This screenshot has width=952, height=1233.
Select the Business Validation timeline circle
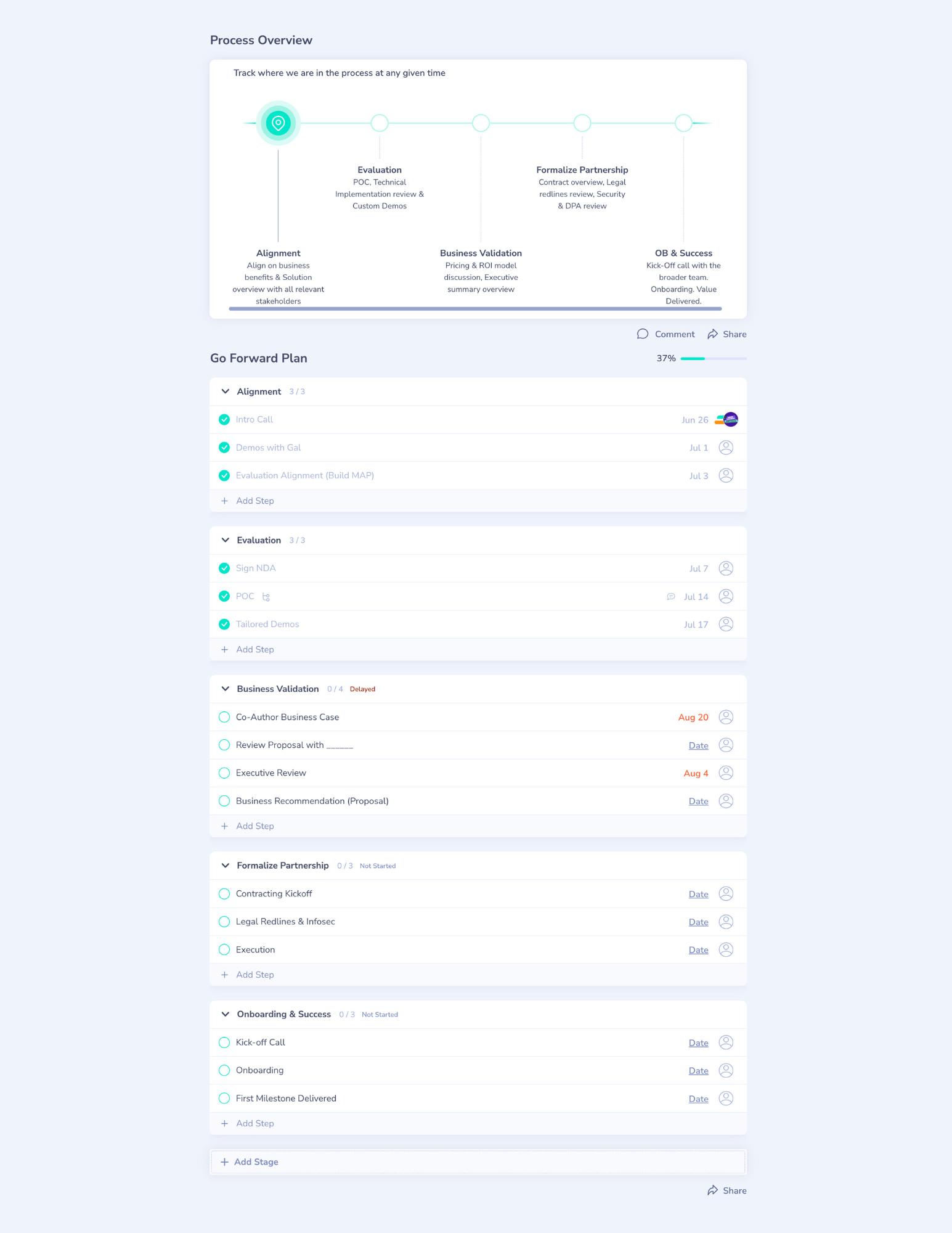[481, 123]
